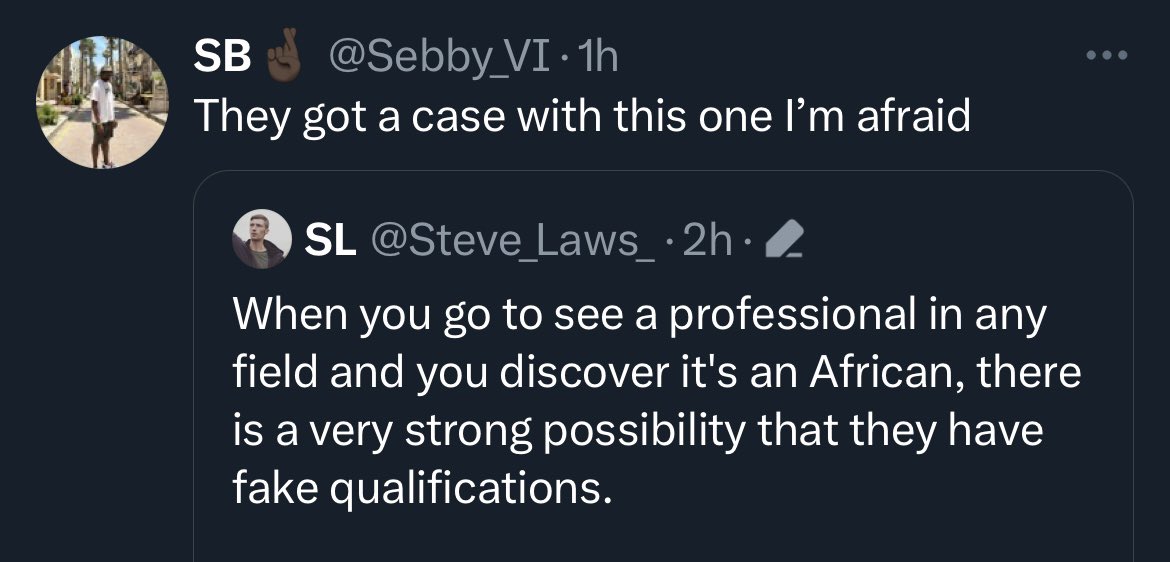Click the SL display name in quote

pyautogui.click(x=331, y=242)
